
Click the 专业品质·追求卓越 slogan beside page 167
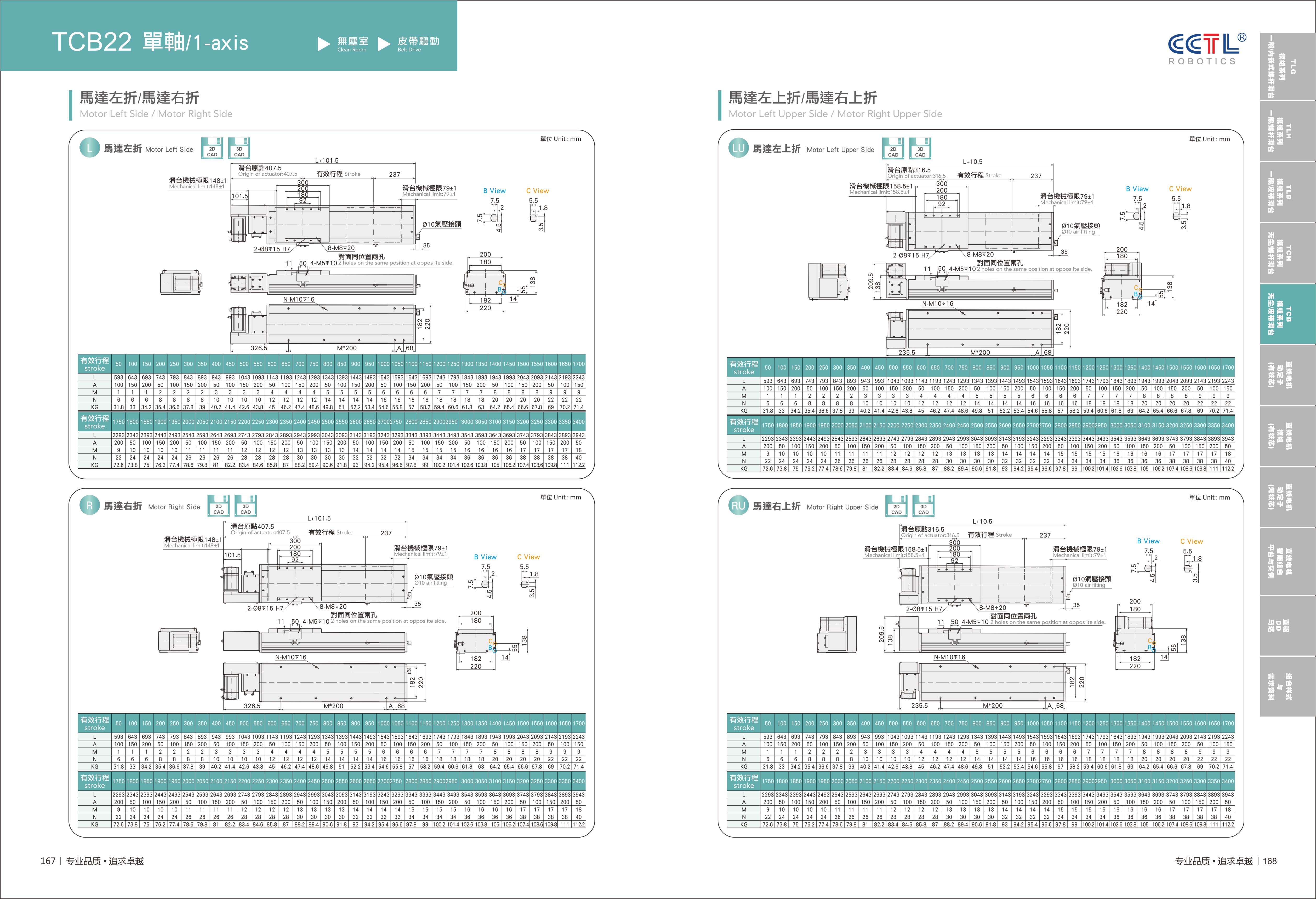pos(105,861)
